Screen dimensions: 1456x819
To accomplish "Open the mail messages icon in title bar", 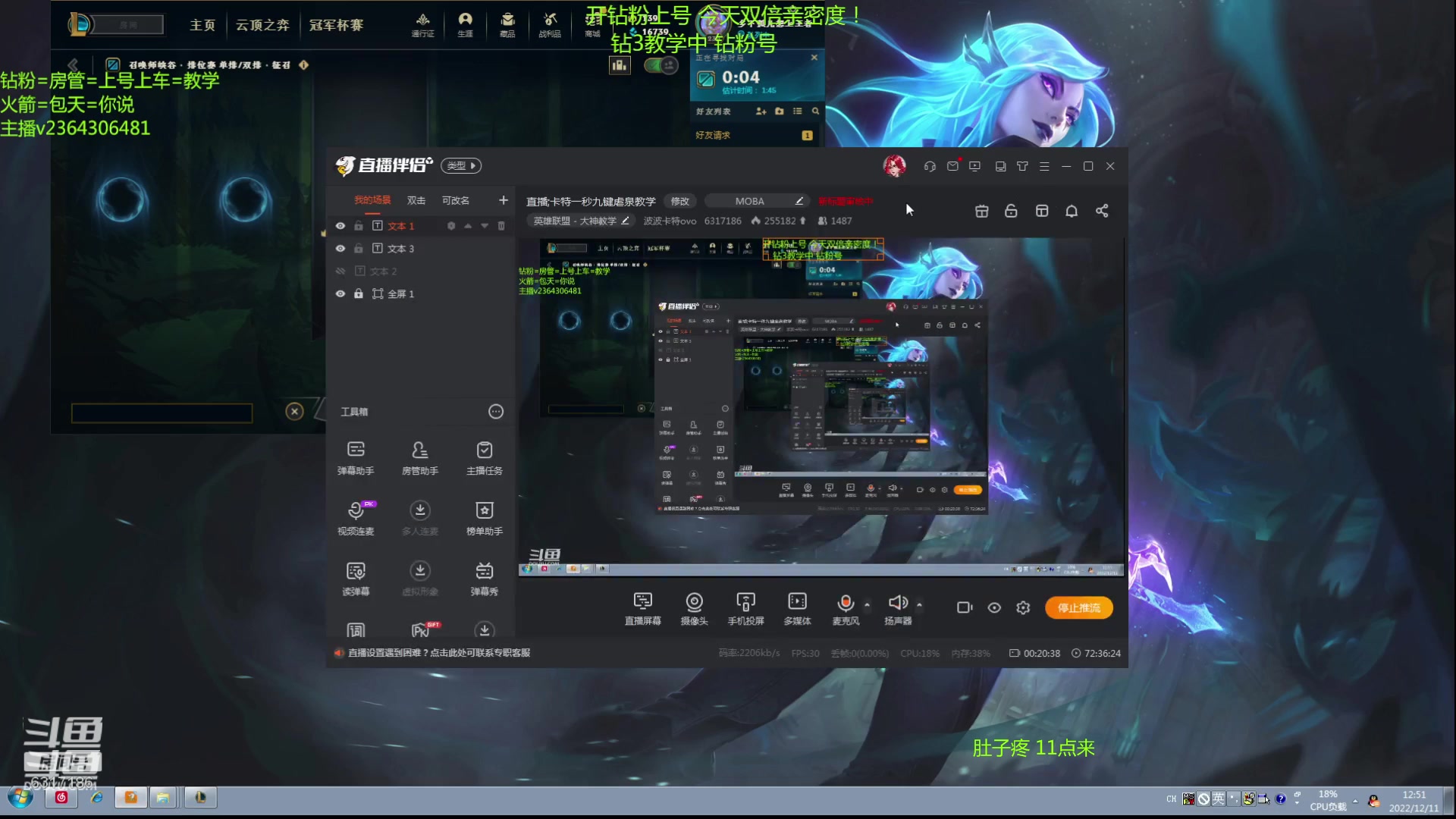I will (952, 166).
